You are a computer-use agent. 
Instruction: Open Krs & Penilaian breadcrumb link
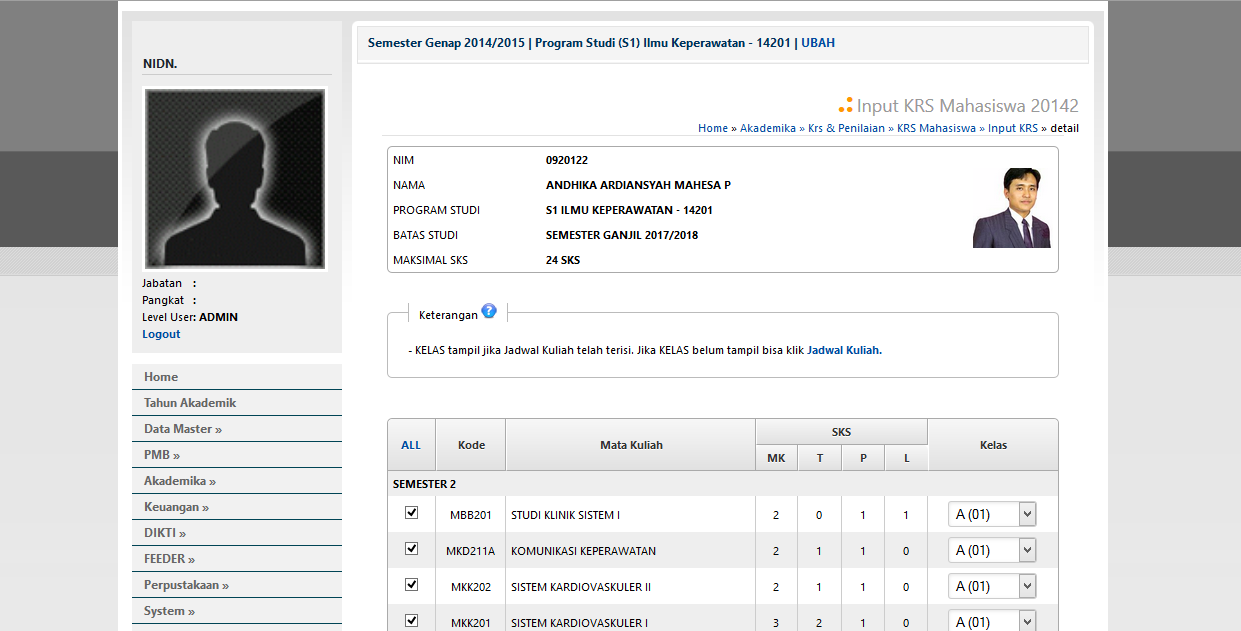click(x=846, y=128)
